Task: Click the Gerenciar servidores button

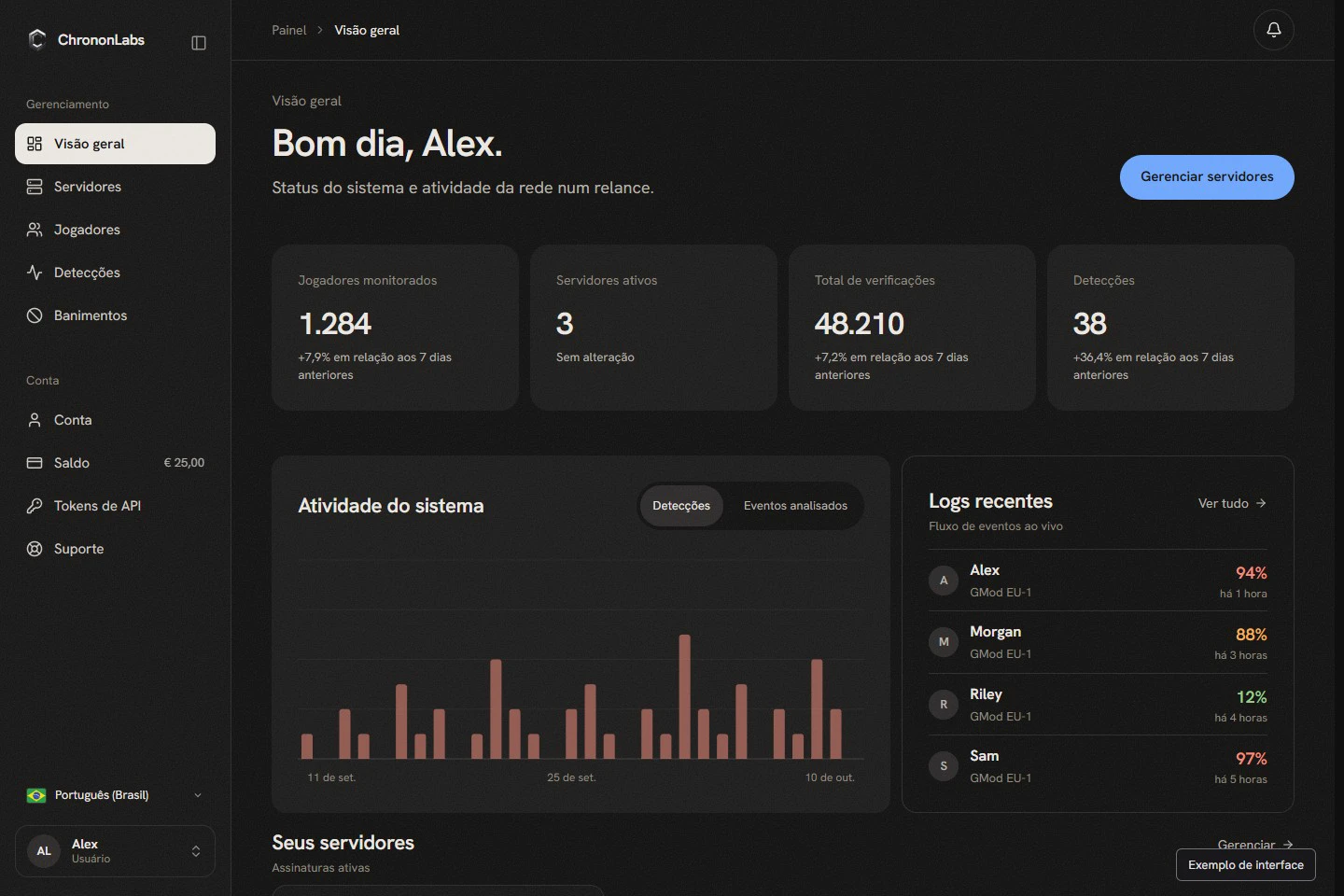Action: [x=1207, y=177]
